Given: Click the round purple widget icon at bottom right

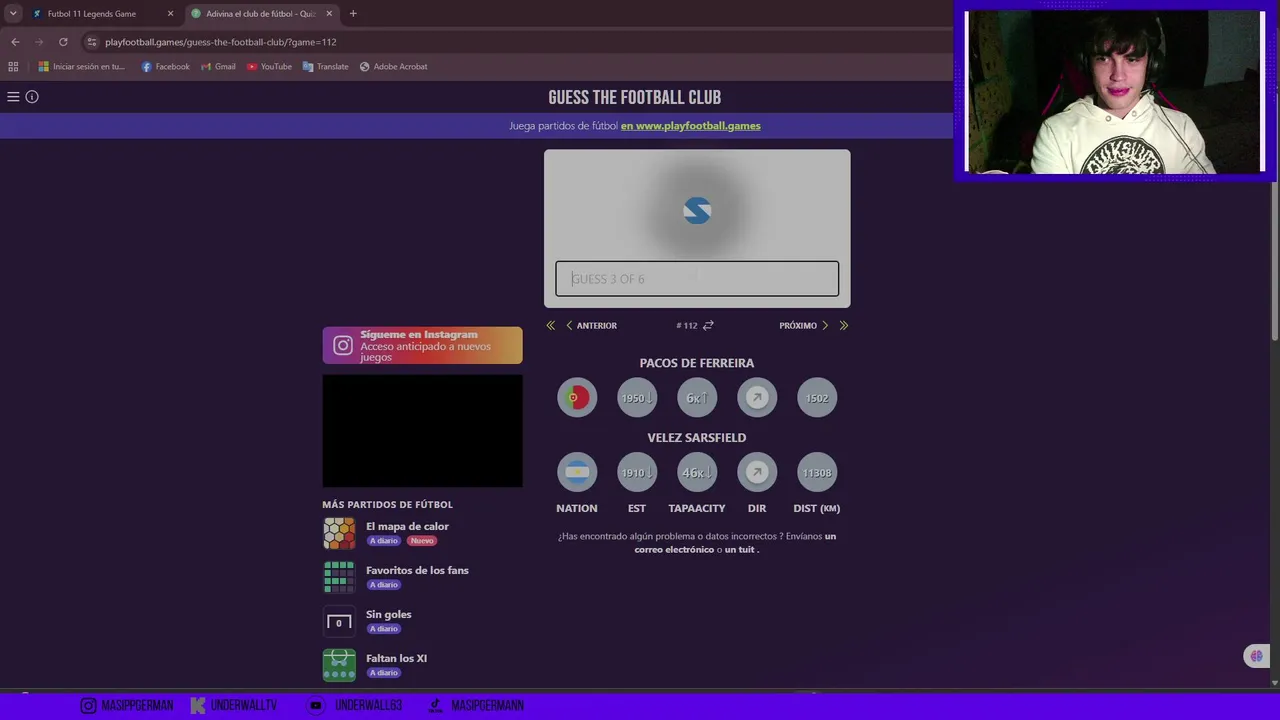Looking at the screenshot, I should (1256, 656).
